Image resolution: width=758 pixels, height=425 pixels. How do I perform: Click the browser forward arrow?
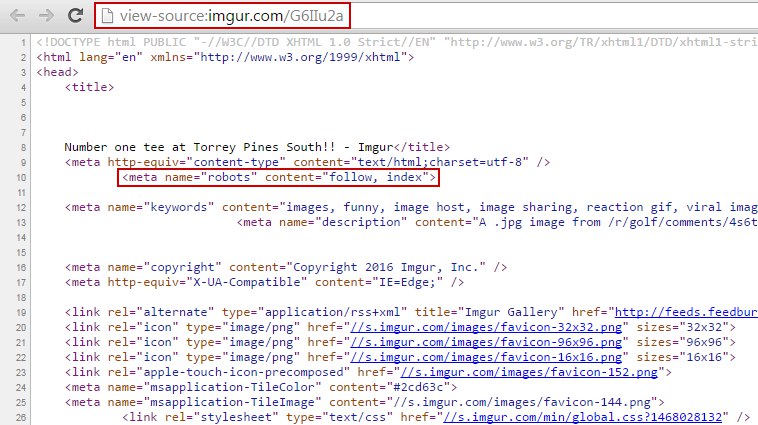click(46, 16)
